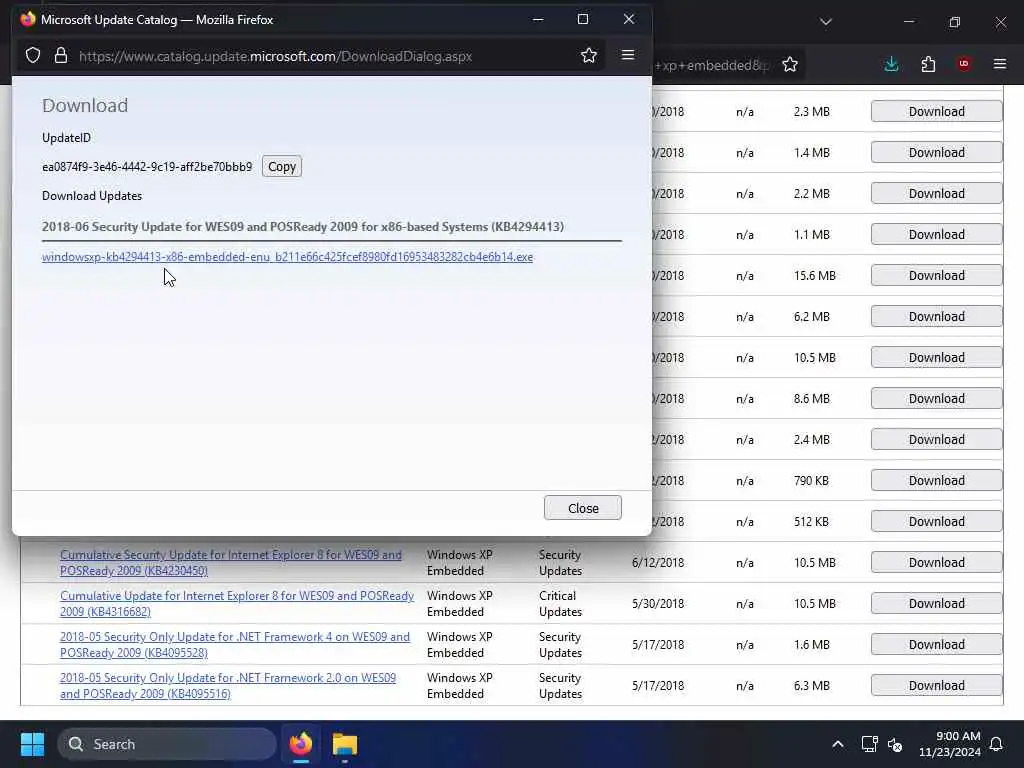
Task: Click the taskbar Search box
Action: click(167, 744)
